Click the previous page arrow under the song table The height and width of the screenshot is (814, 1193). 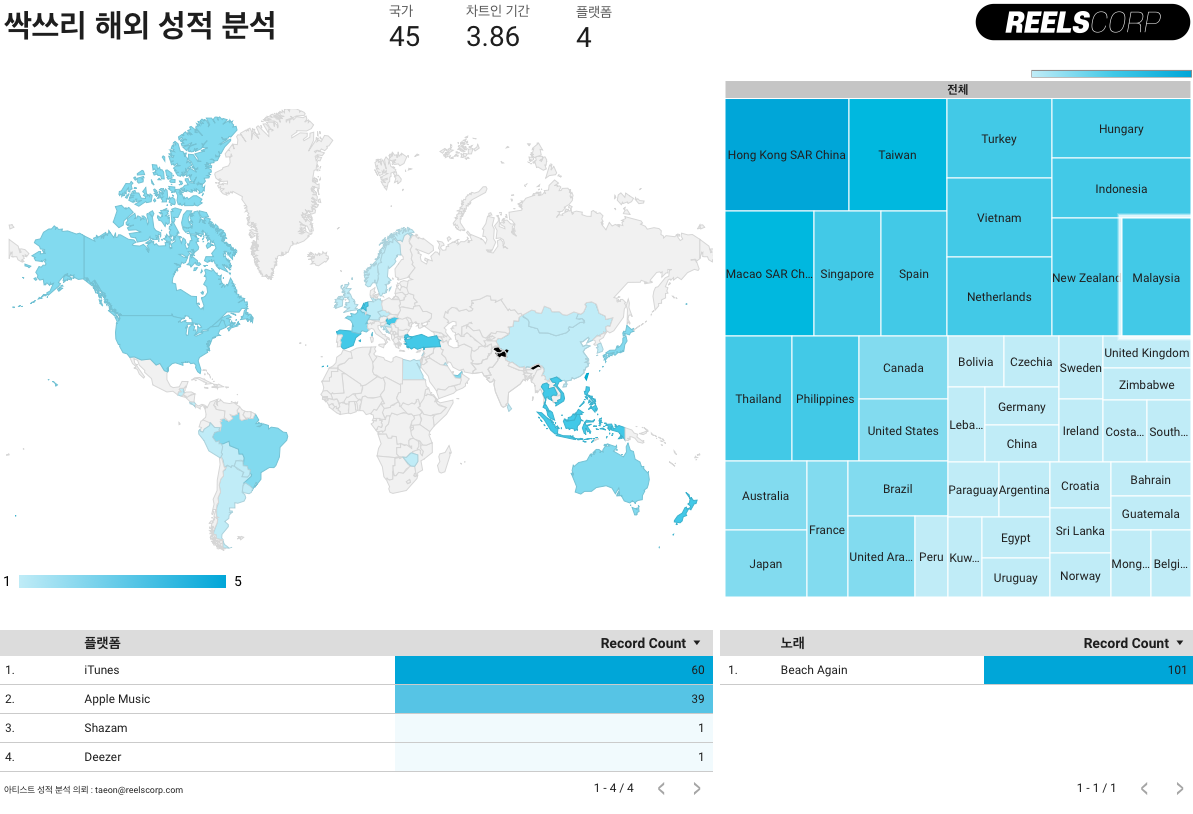coord(1143,788)
